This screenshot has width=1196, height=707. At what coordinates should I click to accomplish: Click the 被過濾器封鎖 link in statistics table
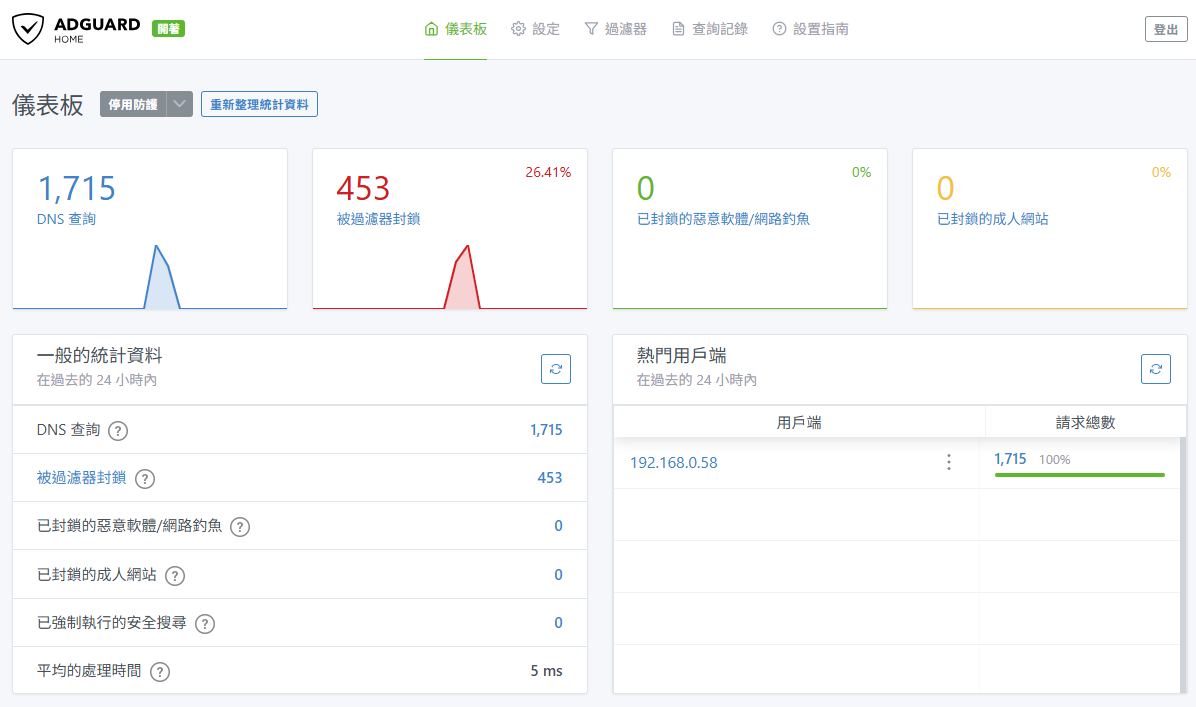81,478
